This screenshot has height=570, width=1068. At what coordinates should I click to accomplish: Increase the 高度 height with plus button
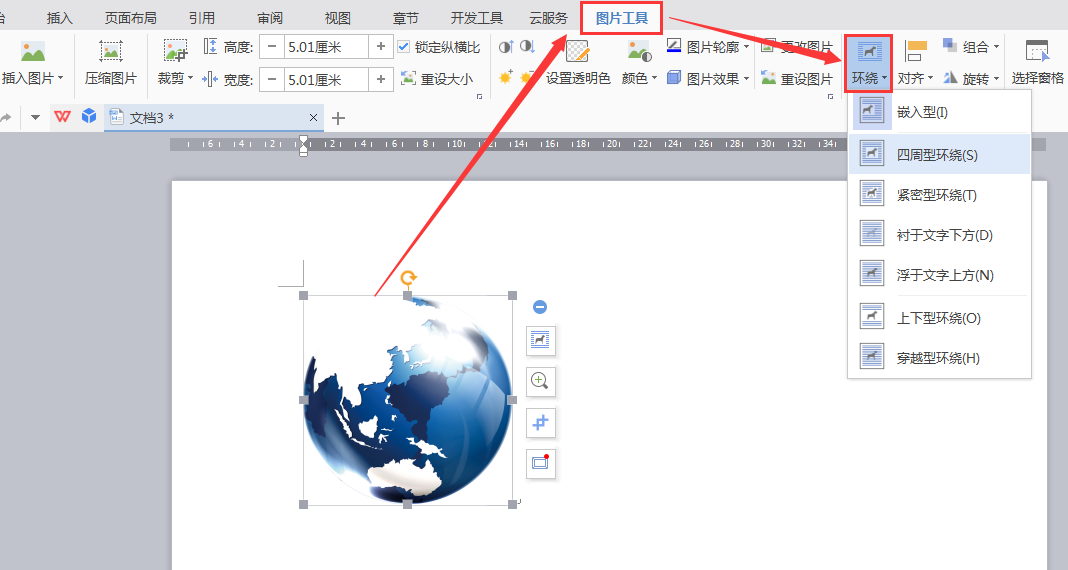pyautogui.click(x=380, y=47)
